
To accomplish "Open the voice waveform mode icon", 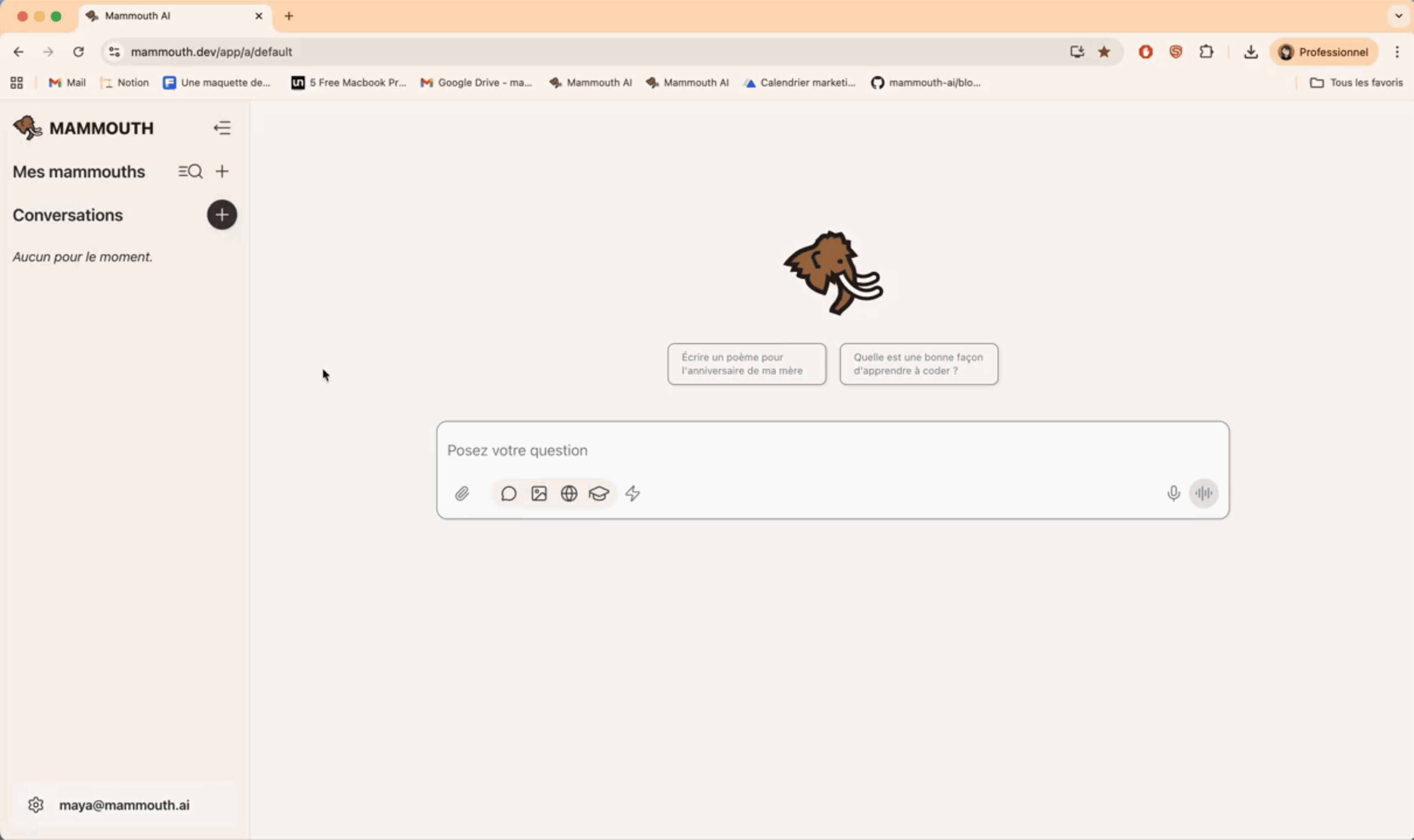I will tap(1204, 493).
